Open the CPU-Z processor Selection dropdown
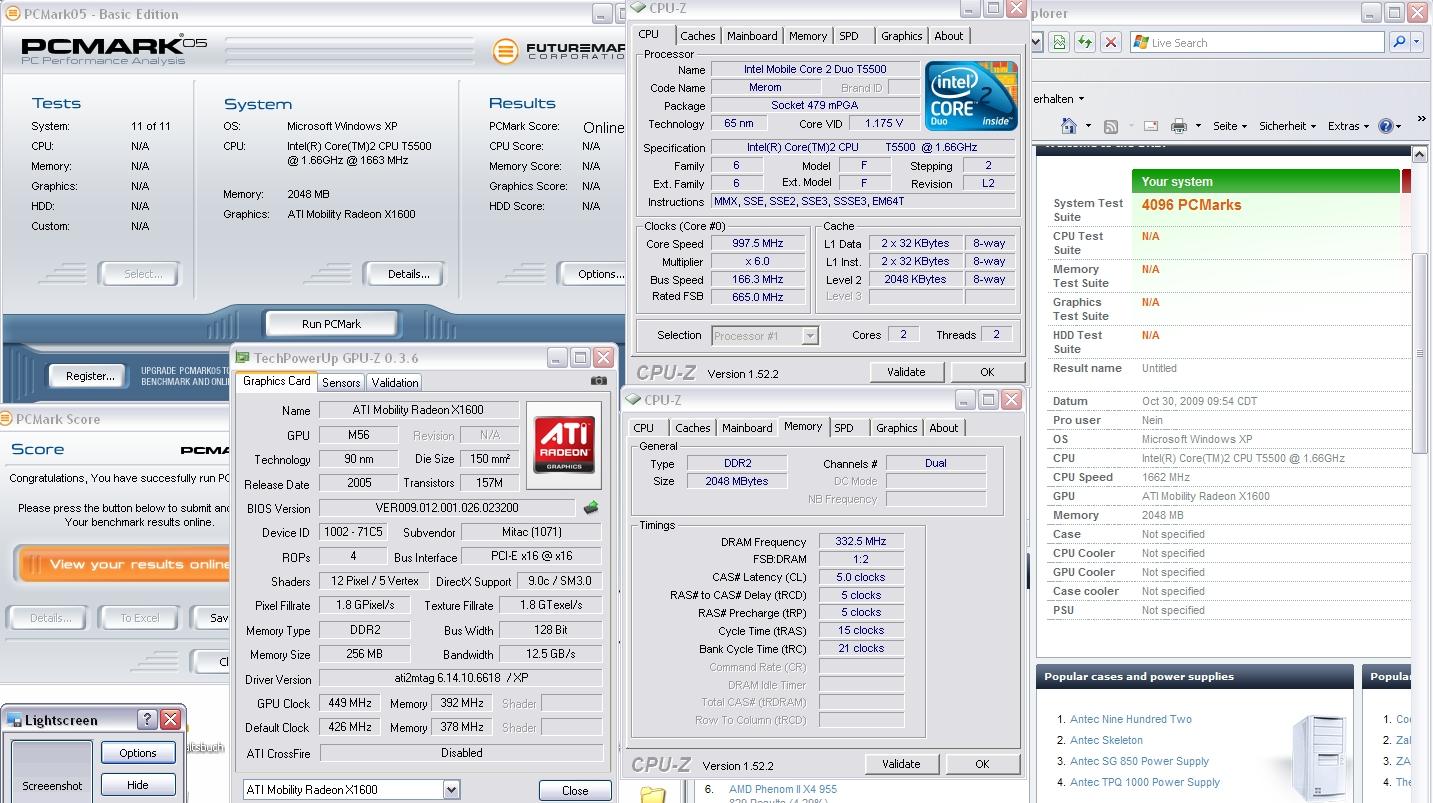 [810, 336]
